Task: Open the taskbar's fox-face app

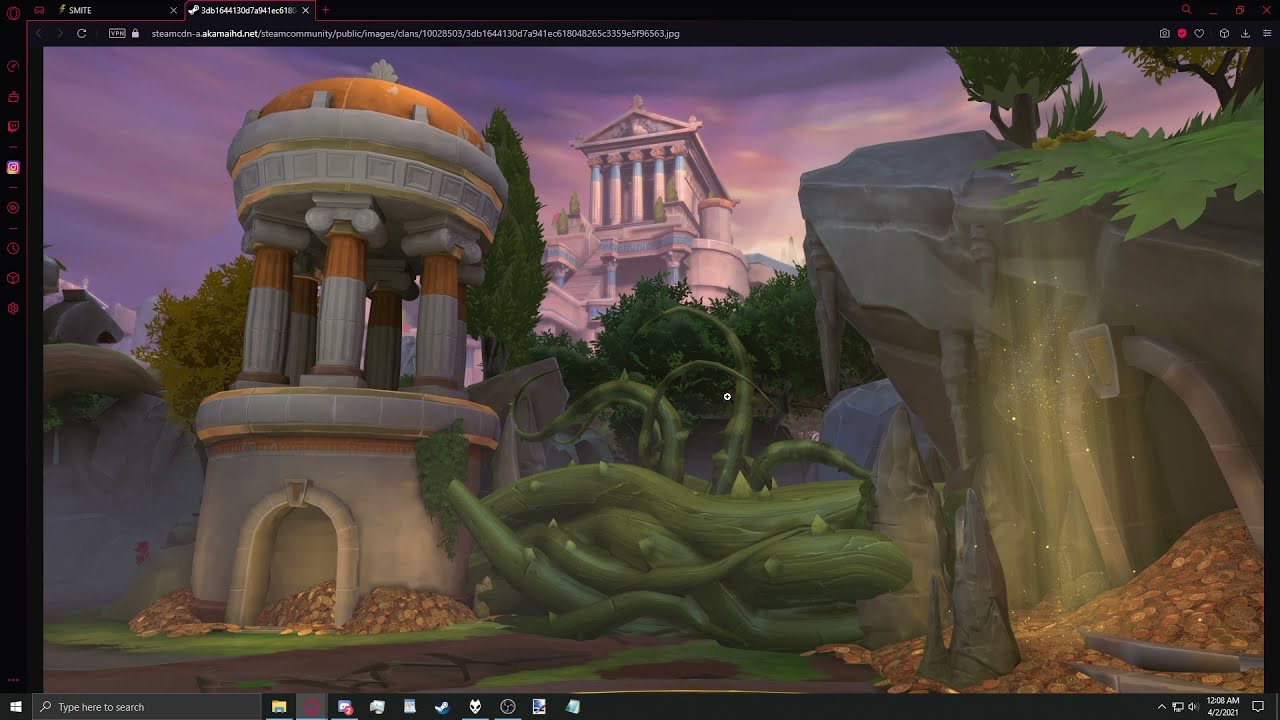Action: pos(475,707)
